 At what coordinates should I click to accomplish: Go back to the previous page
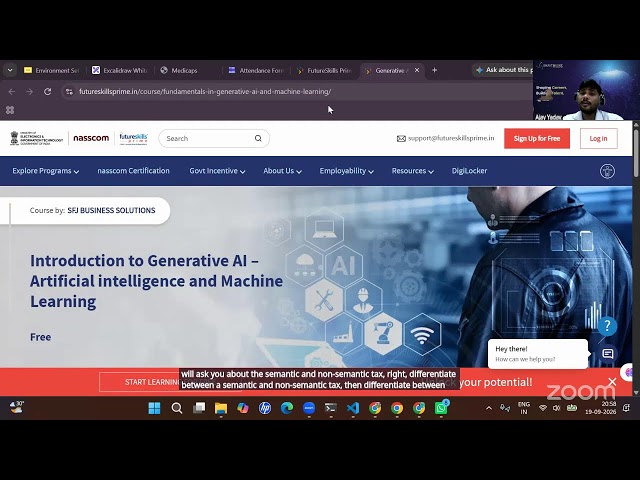(12, 91)
